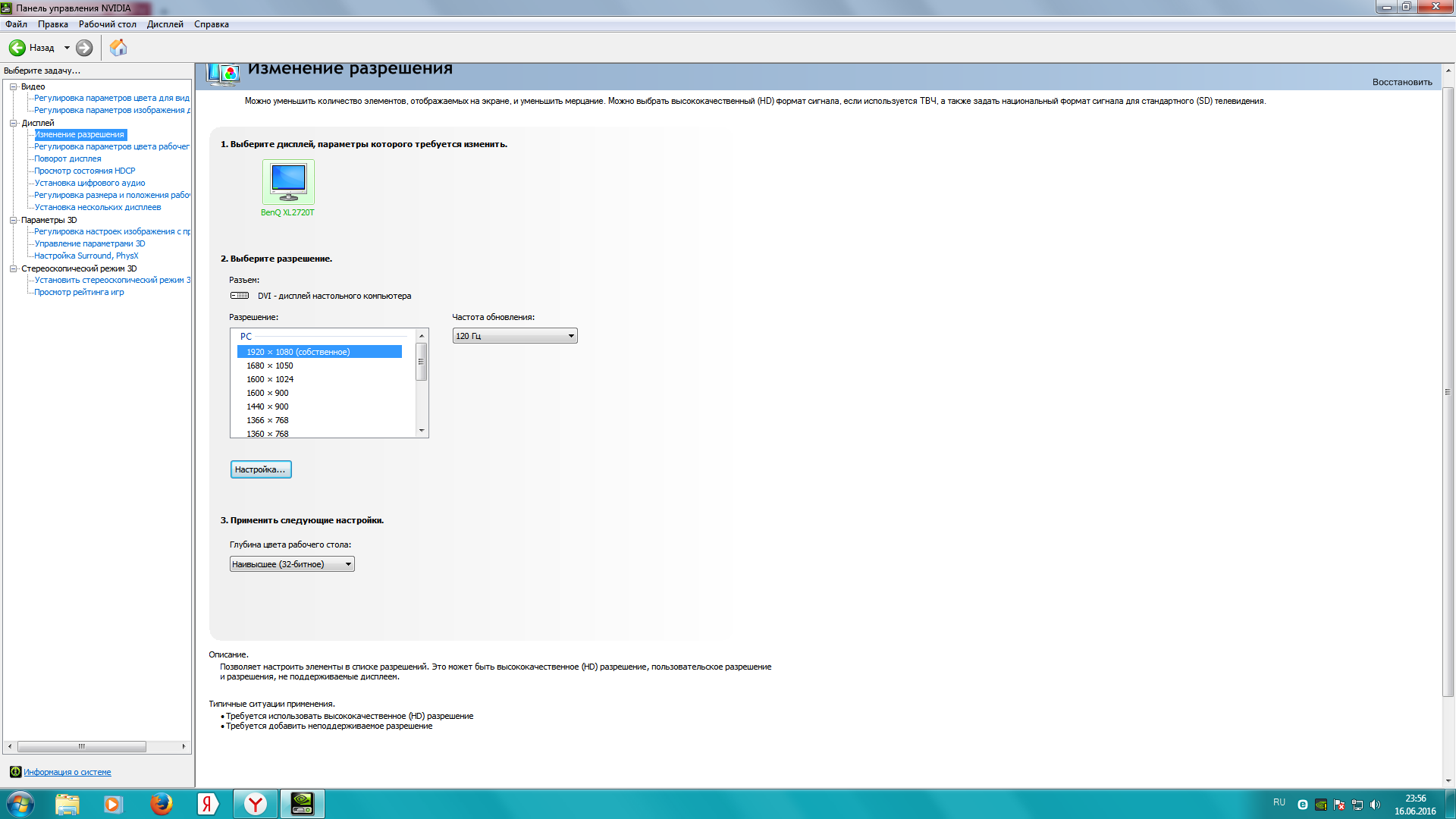Click the Настройка... button

260,469
